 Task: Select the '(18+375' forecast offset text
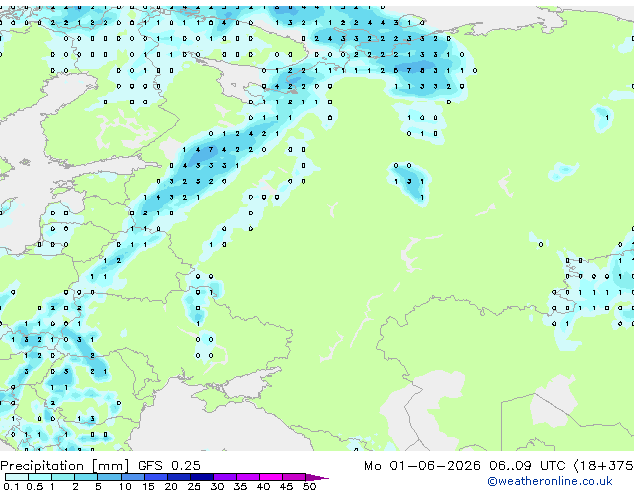603,466
